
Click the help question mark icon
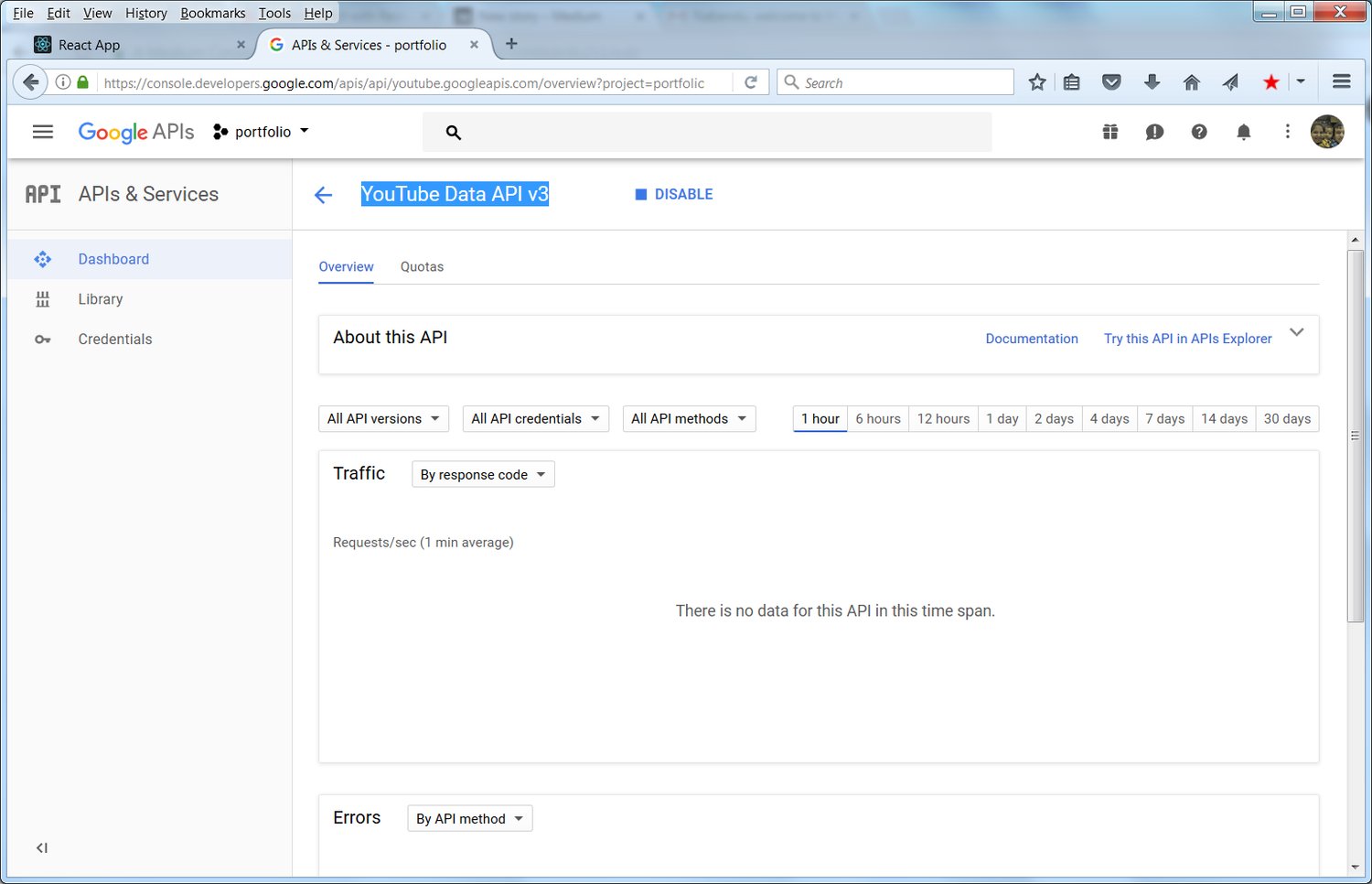1198,132
